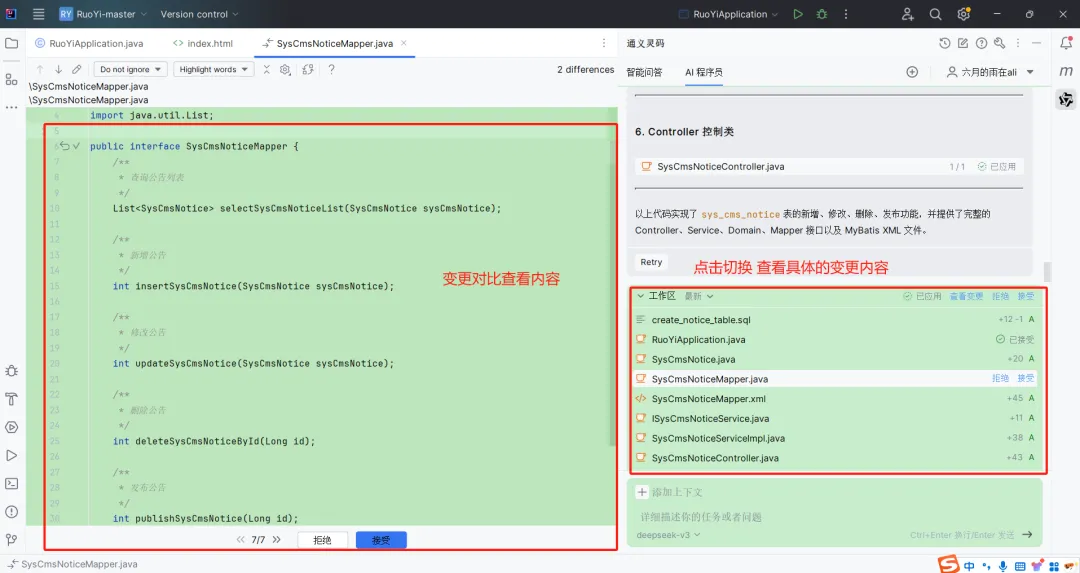Start new conversation with plus circle icon
This screenshot has width=1080, height=573.
[x=912, y=72]
